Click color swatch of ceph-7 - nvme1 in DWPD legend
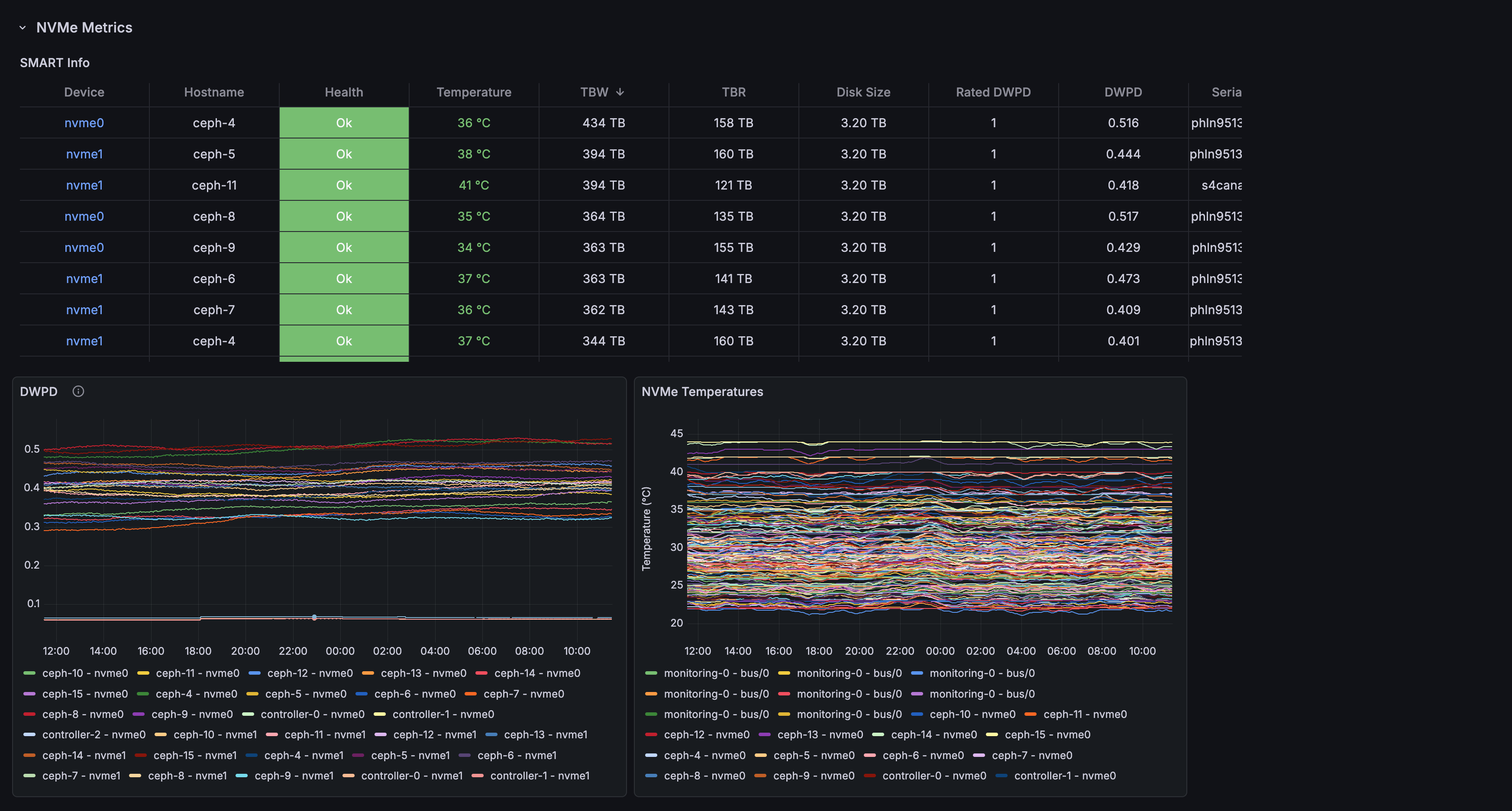This screenshot has width=1512, height=811. (29, 775)
